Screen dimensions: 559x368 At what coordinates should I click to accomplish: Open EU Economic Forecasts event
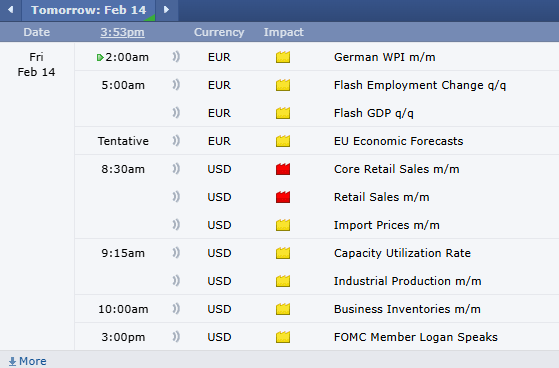coord(398,141)
